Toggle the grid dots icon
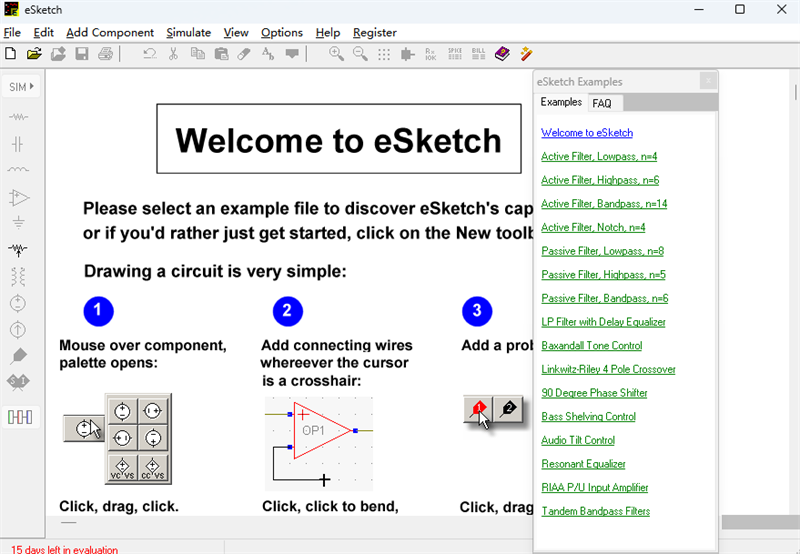Viewport: 800px width, 554px height. click(384, 54)
